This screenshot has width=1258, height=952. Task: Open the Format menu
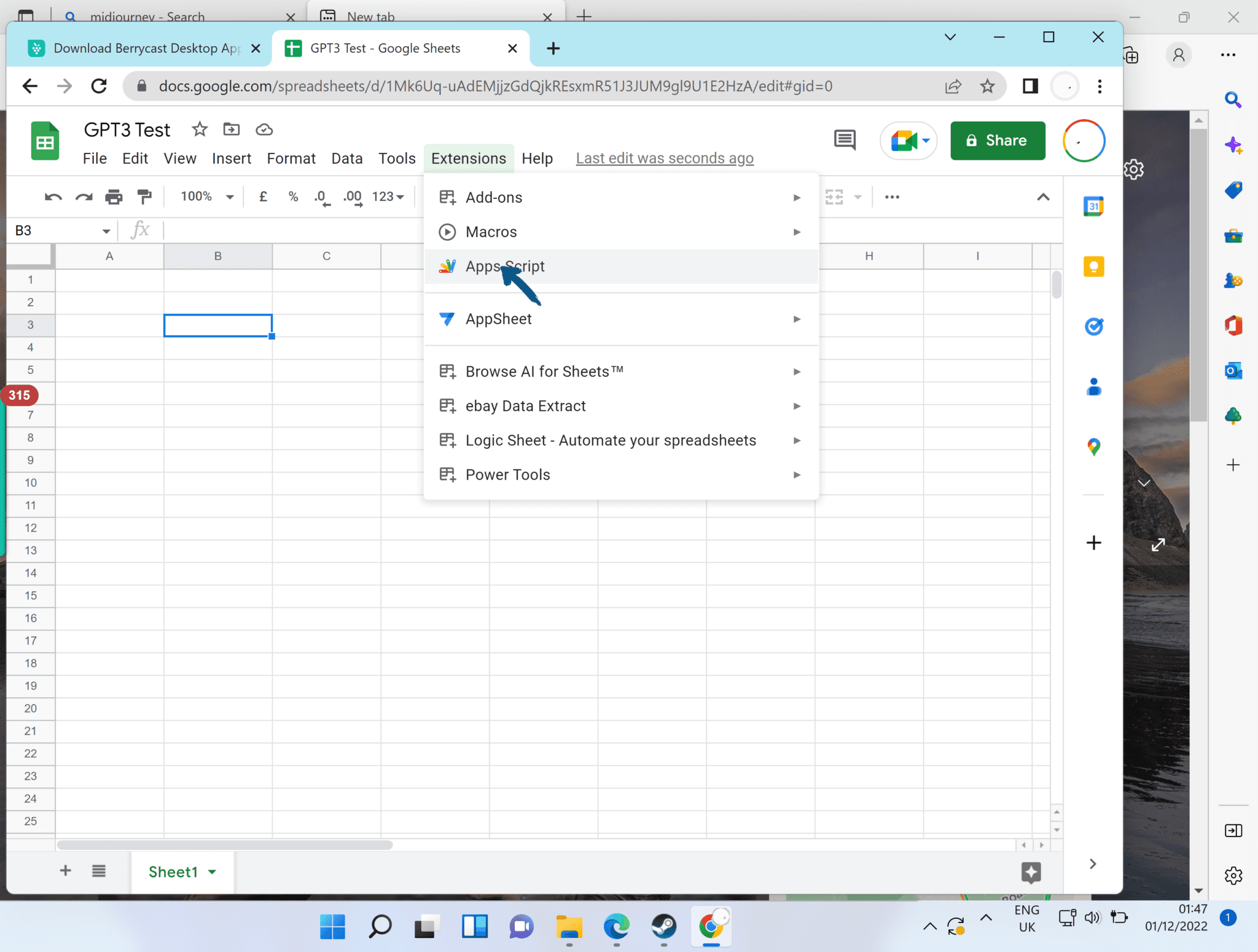coord(291,158)
